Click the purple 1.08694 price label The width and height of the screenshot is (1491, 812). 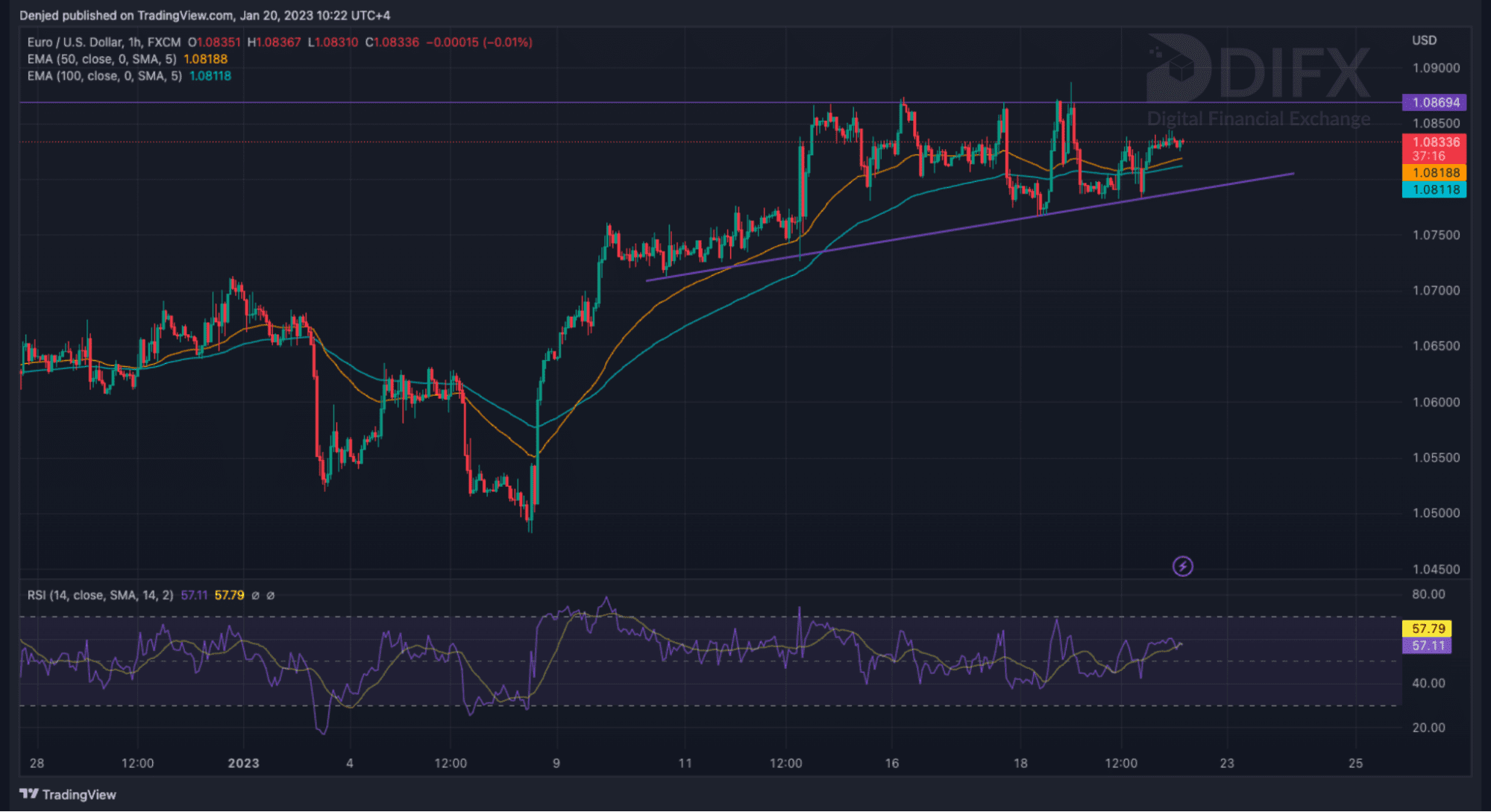1434,102
